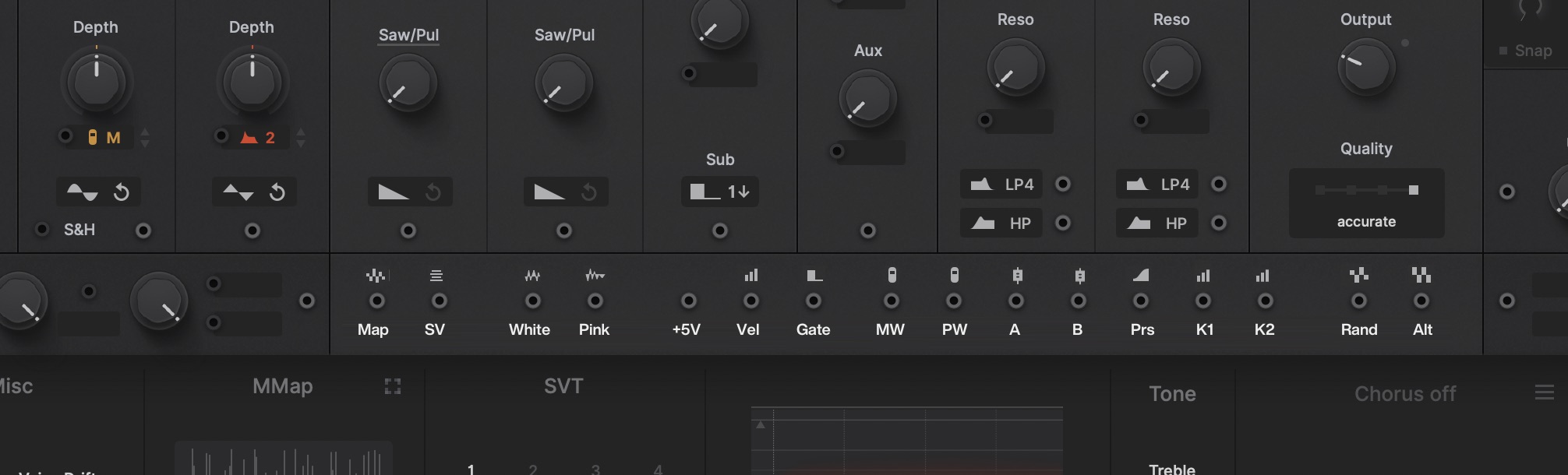The width and height of the screenshot is (1568, 475).
Task: Click the Vel velocity source jack
Action: [751, 301]
